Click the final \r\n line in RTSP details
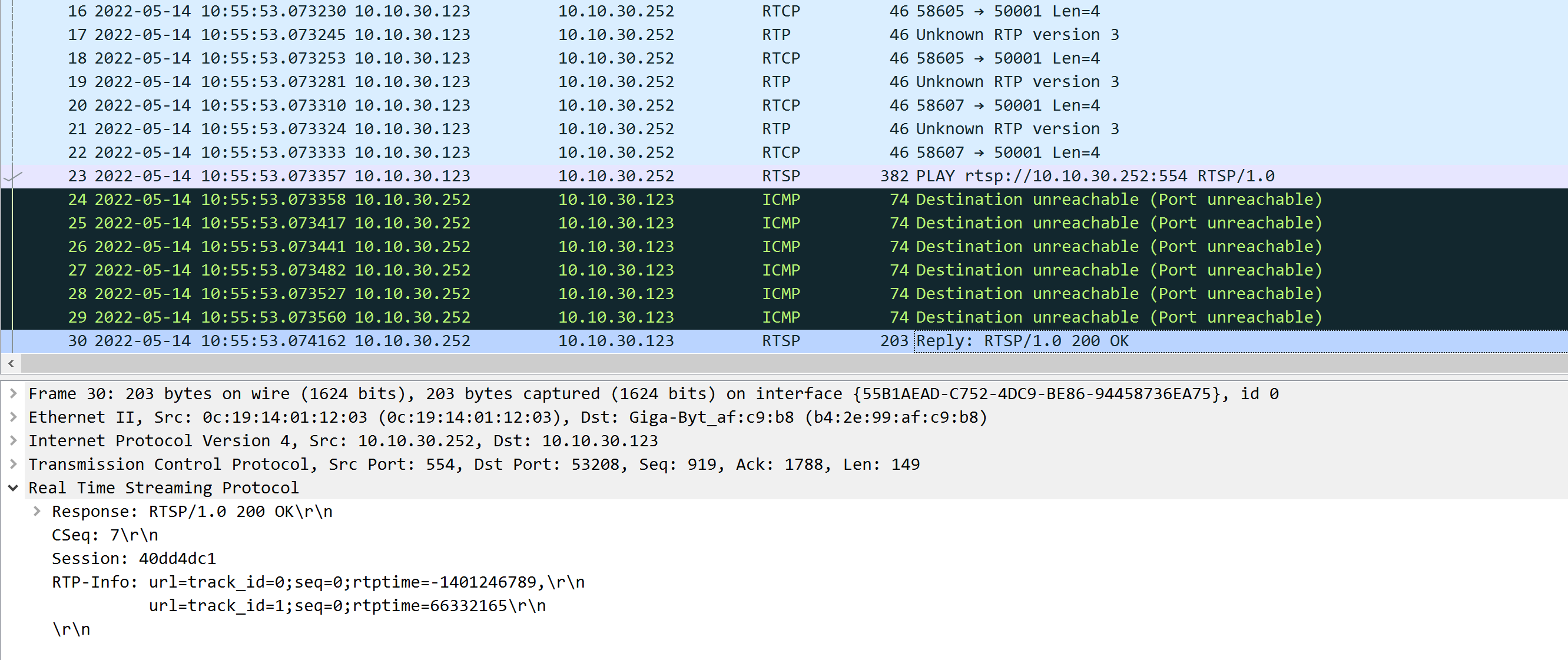1568x660 pixels. (x=71, y=629)
